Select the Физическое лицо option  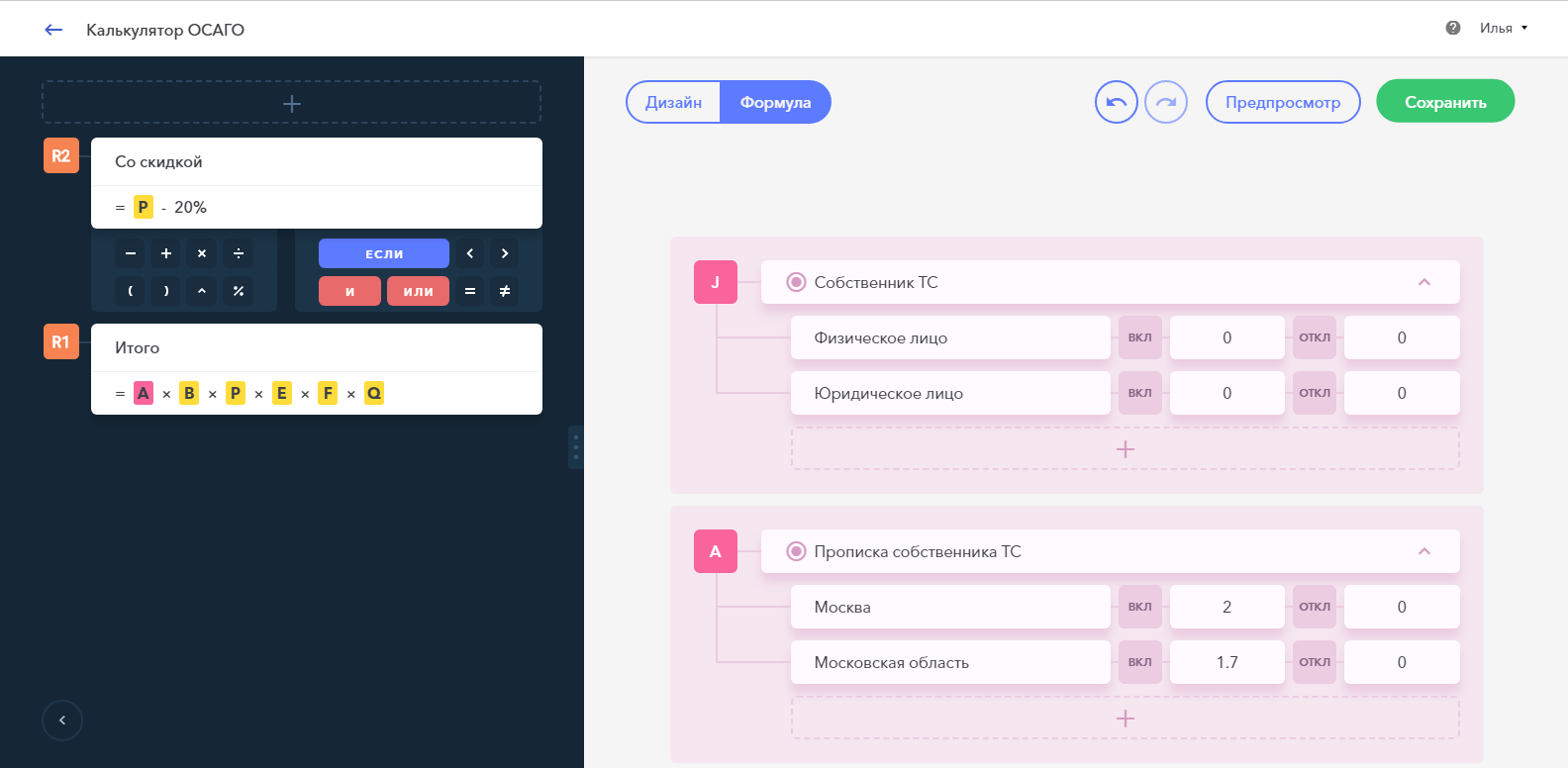point(950,337)
